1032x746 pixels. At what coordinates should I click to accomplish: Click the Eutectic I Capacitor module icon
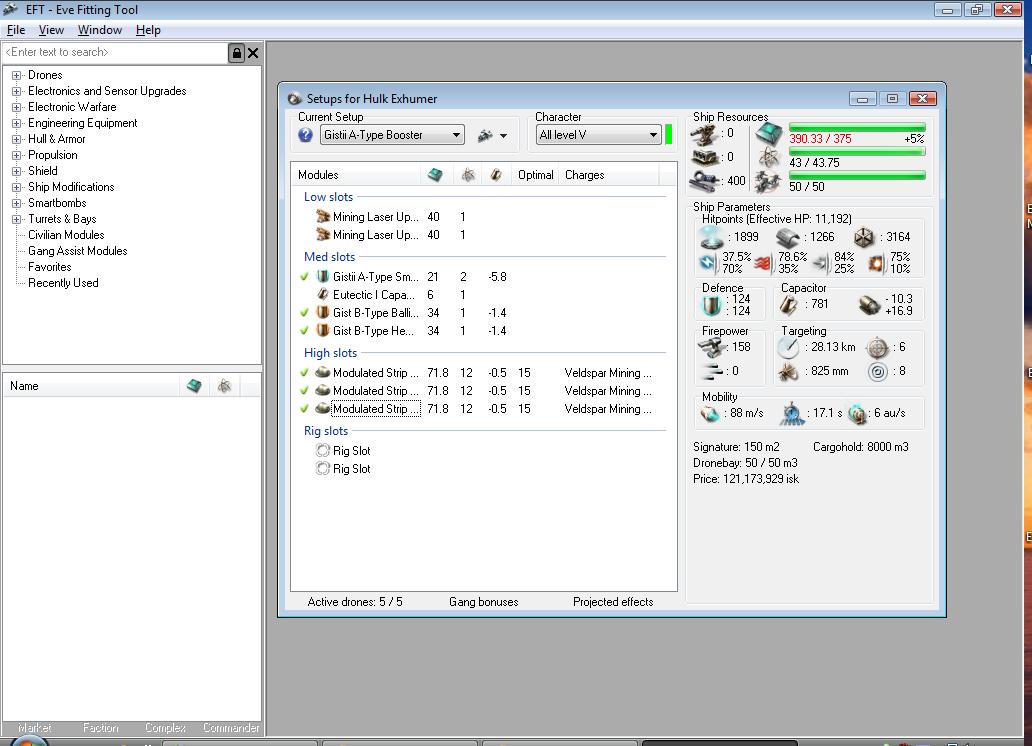coord(323,295)
